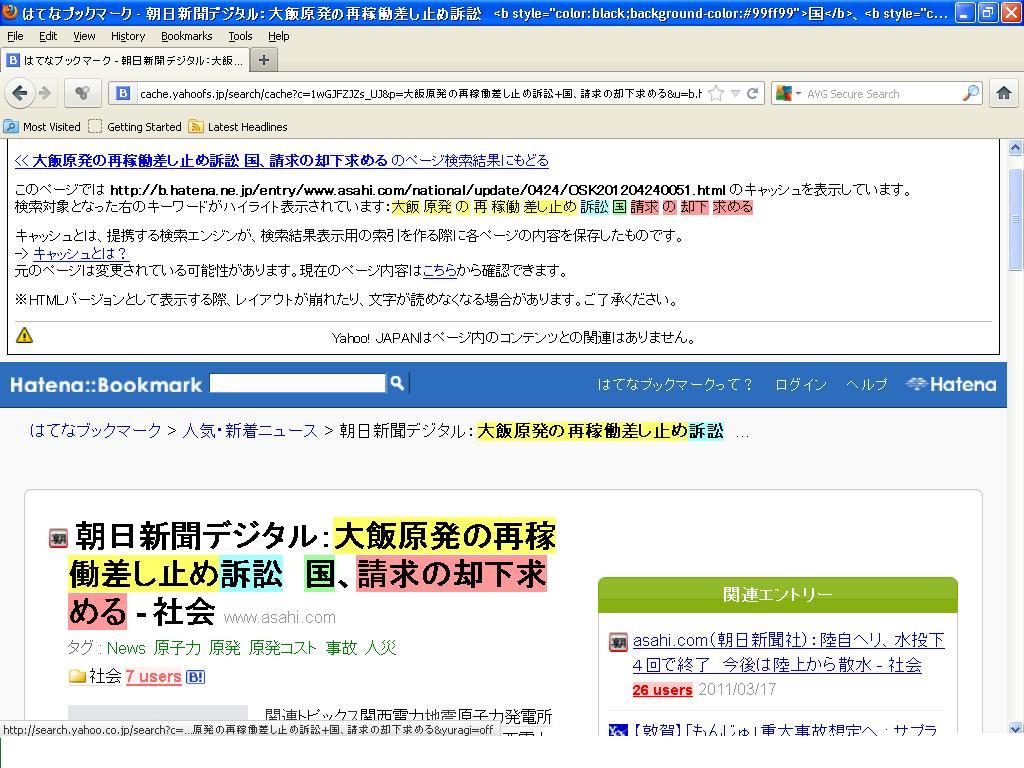The height and width of the screenshot is (768, 1024).
Task: Click the 原発コスト tag
Action: 282,648
